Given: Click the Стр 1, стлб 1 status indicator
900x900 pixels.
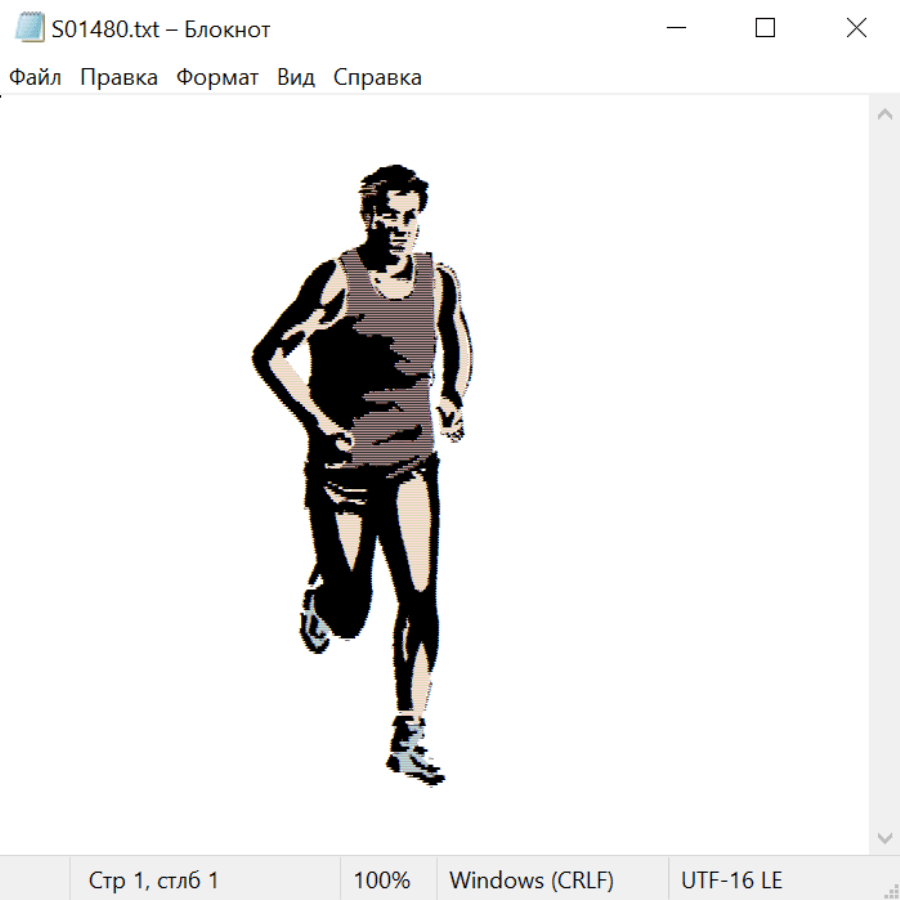Looking at the screenshot, I should (x=154, y=880).
